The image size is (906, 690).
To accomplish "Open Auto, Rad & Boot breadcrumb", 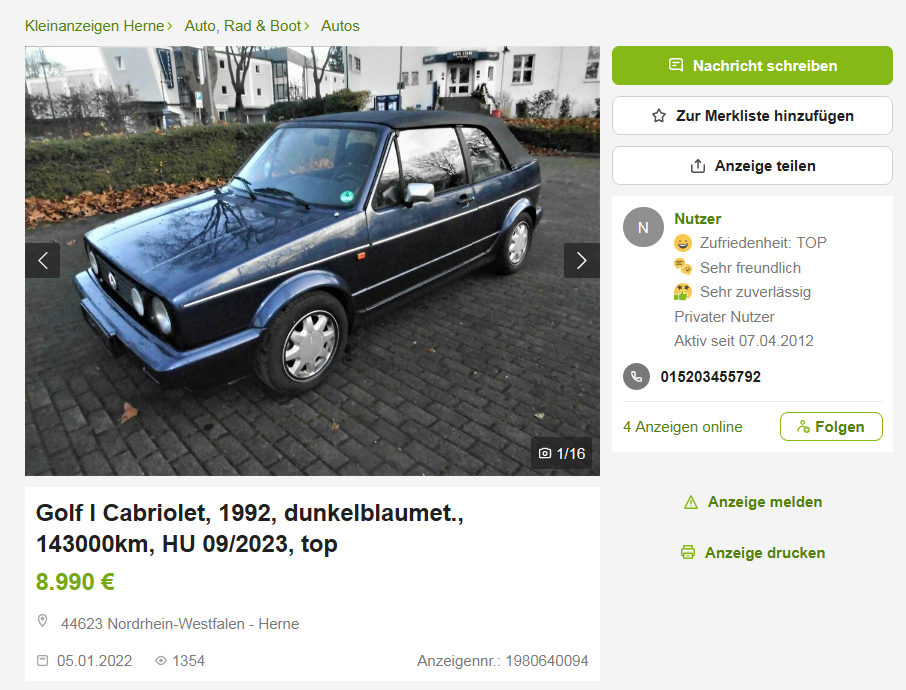I will 243,26.
